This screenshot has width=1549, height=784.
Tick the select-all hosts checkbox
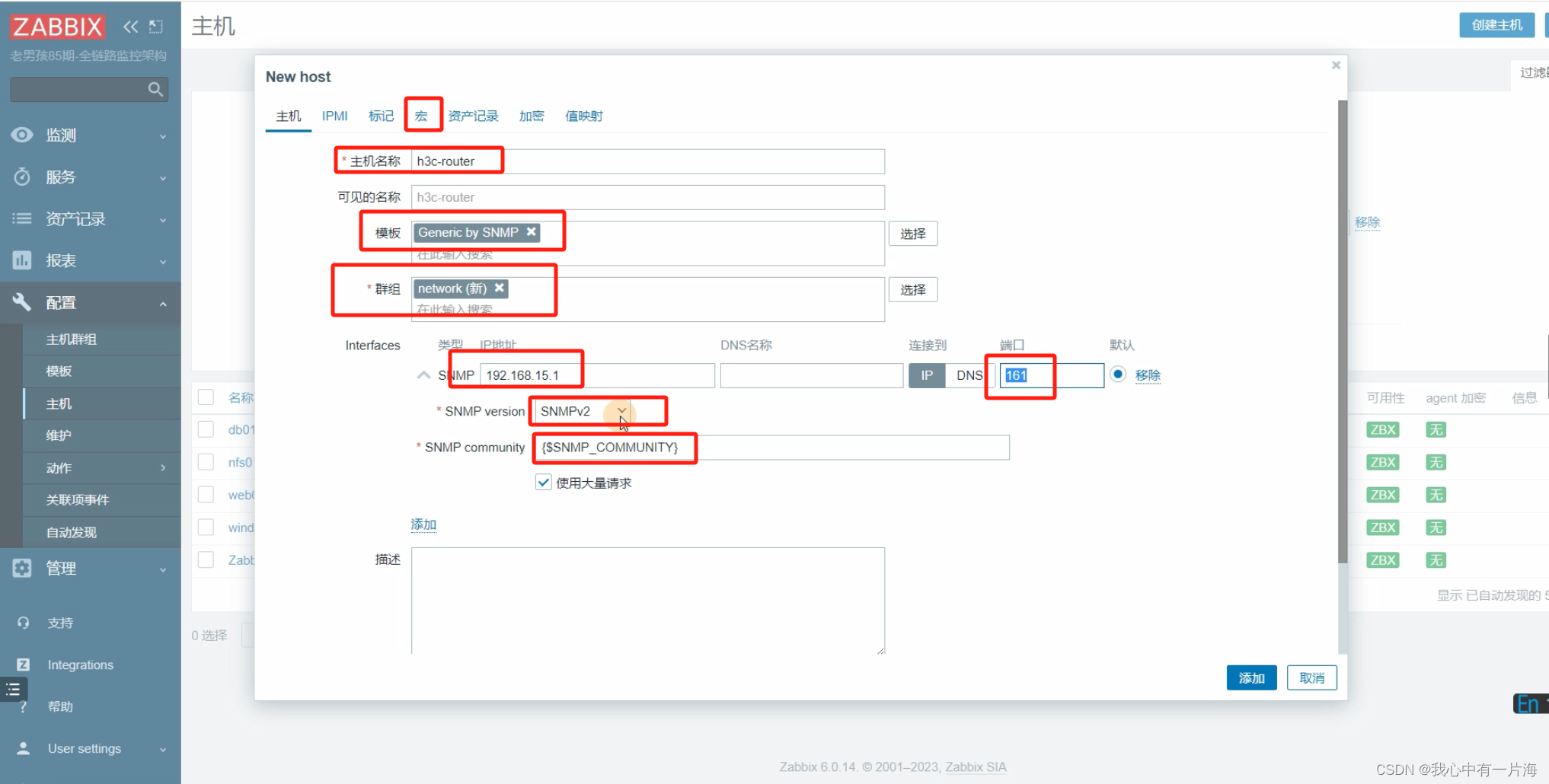pyautogui.click(x=206, y=397)
